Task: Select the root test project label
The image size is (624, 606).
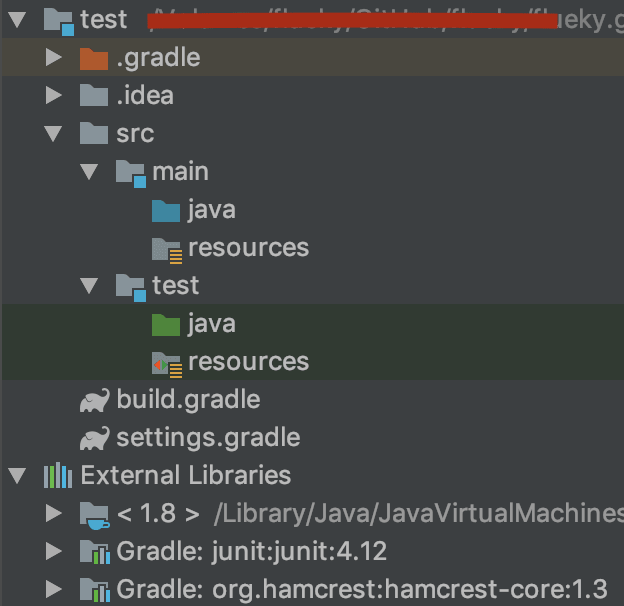Action: [x=103, y=19]
